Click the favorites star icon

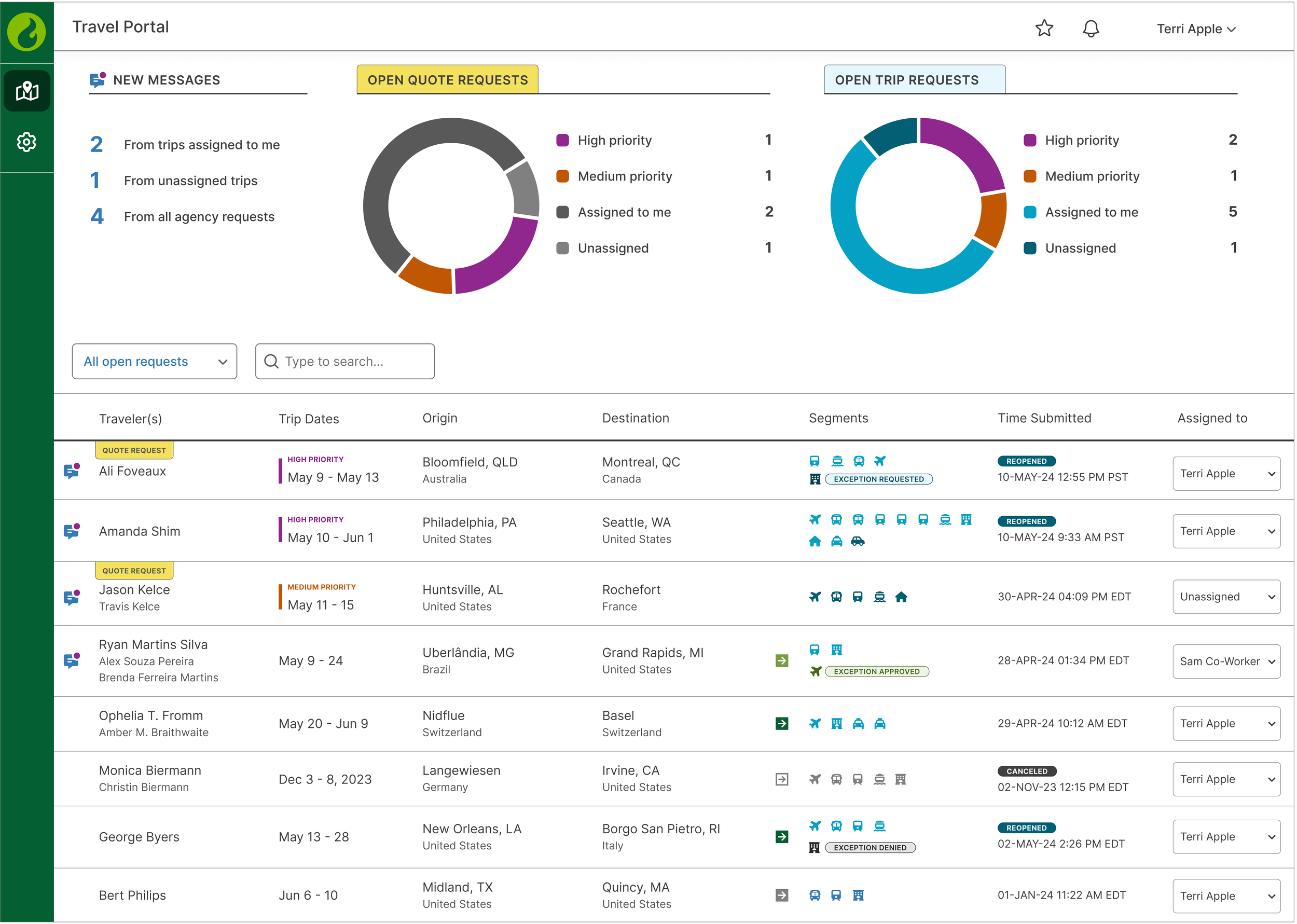point(1044,29)
